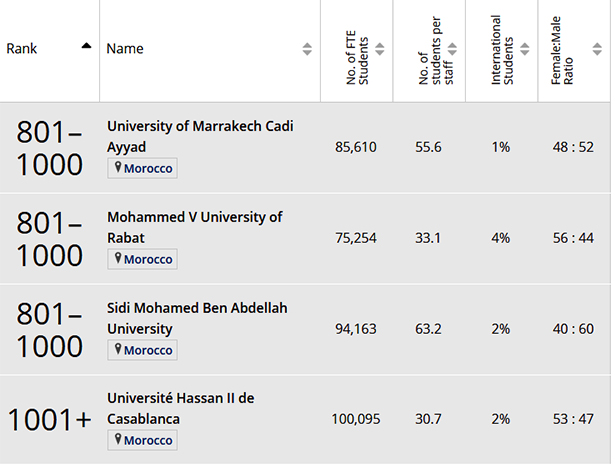Sort table by Rank column arrow

[86, 46]
